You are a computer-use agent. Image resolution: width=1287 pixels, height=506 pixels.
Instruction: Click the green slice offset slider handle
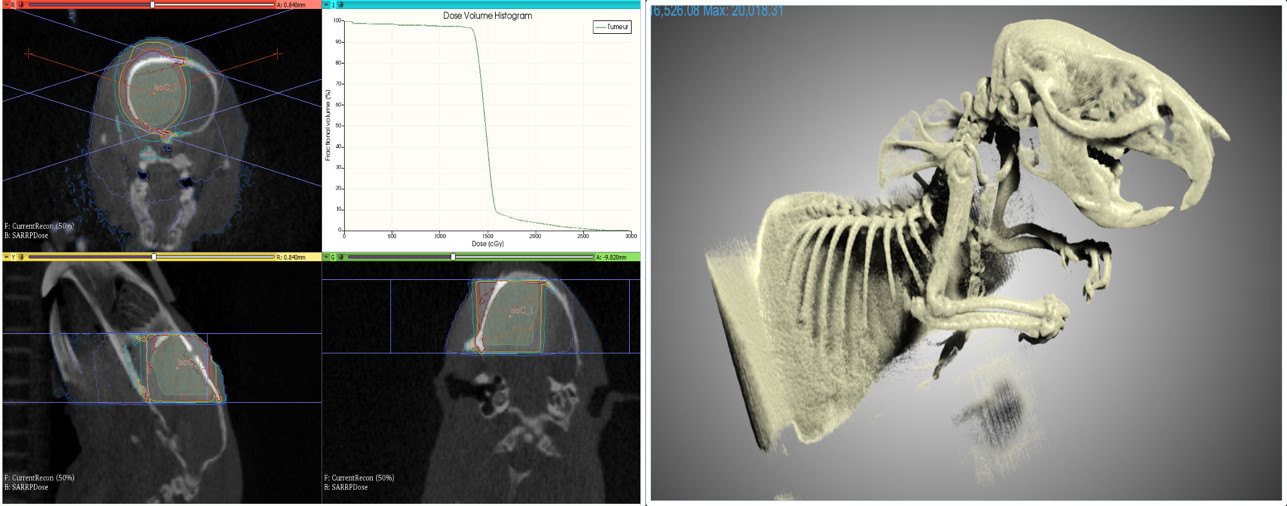pyautogui.click(x=454, y=257)
